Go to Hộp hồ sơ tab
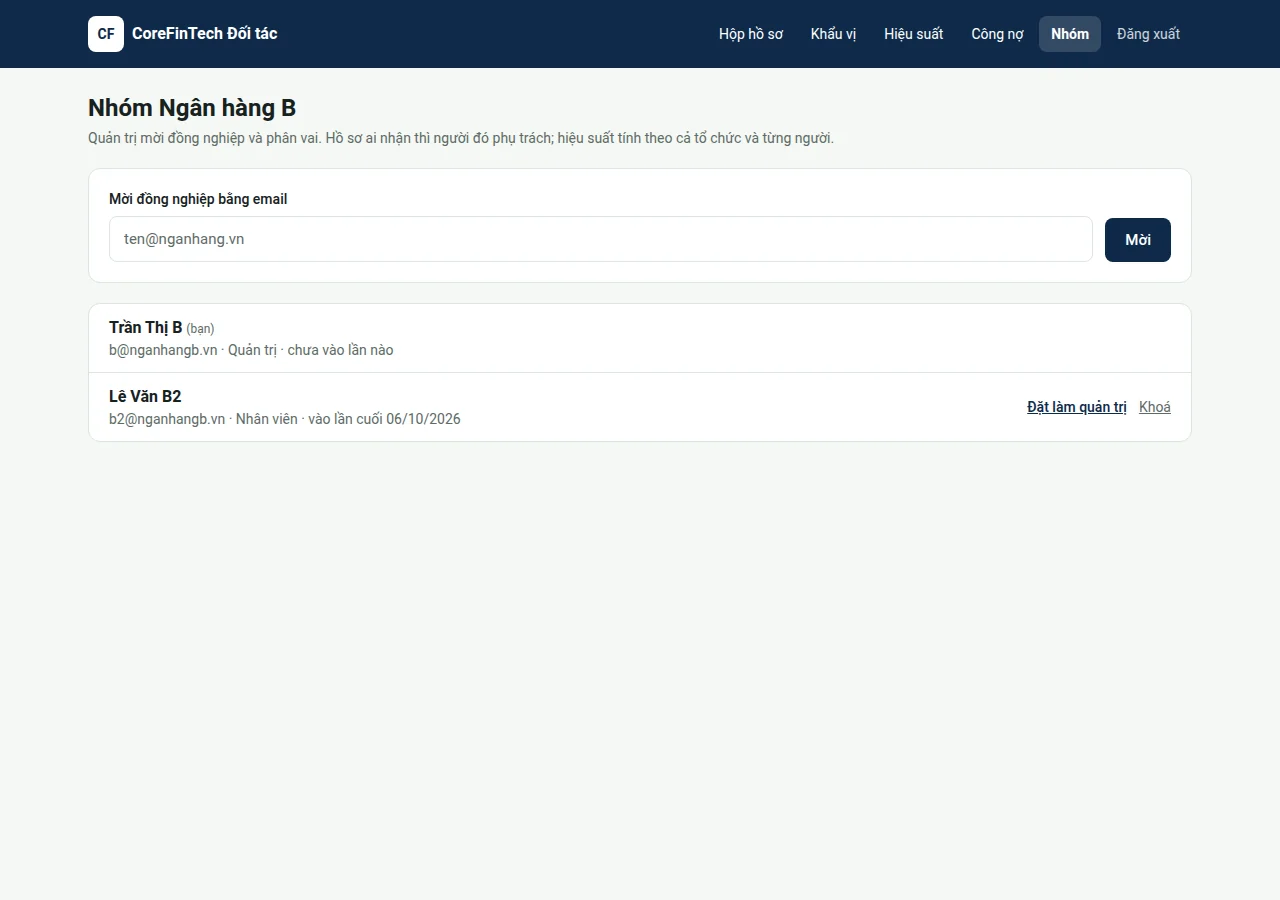Viewport: 1280px width, 900px height. [x=751, y=34]
